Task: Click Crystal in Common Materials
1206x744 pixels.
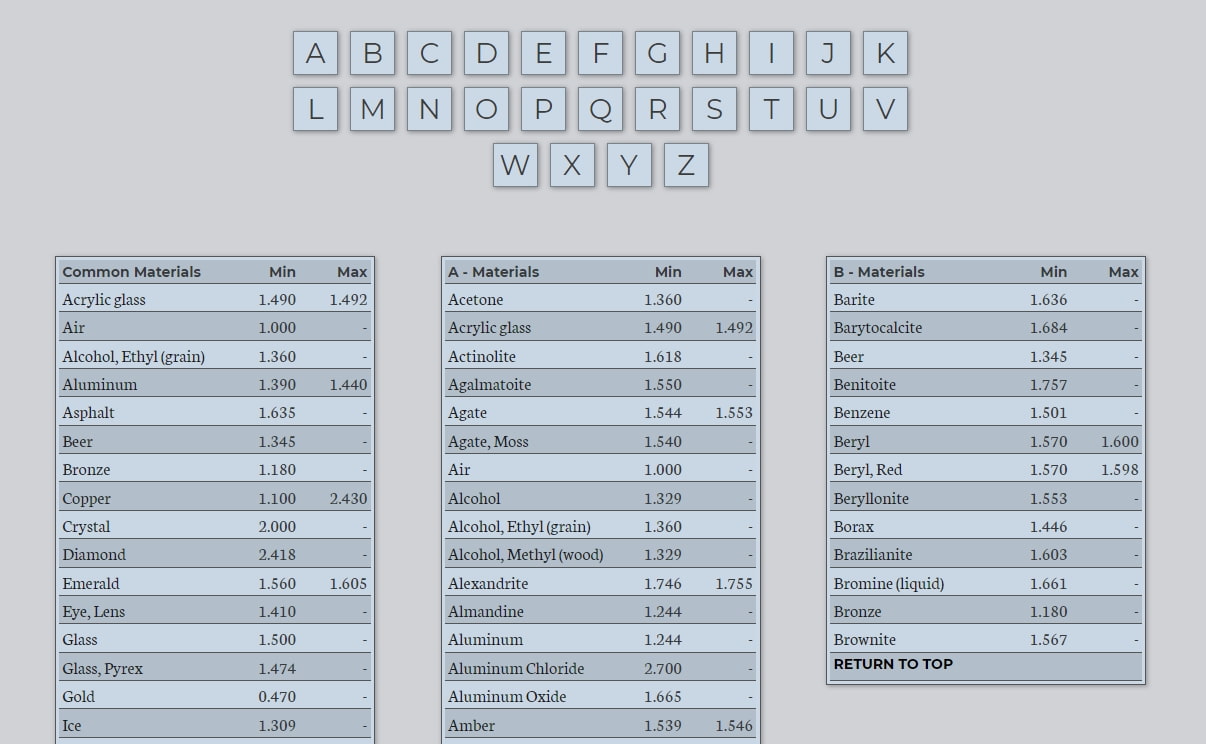Action: pyautogui.click(x=215, y=526)
